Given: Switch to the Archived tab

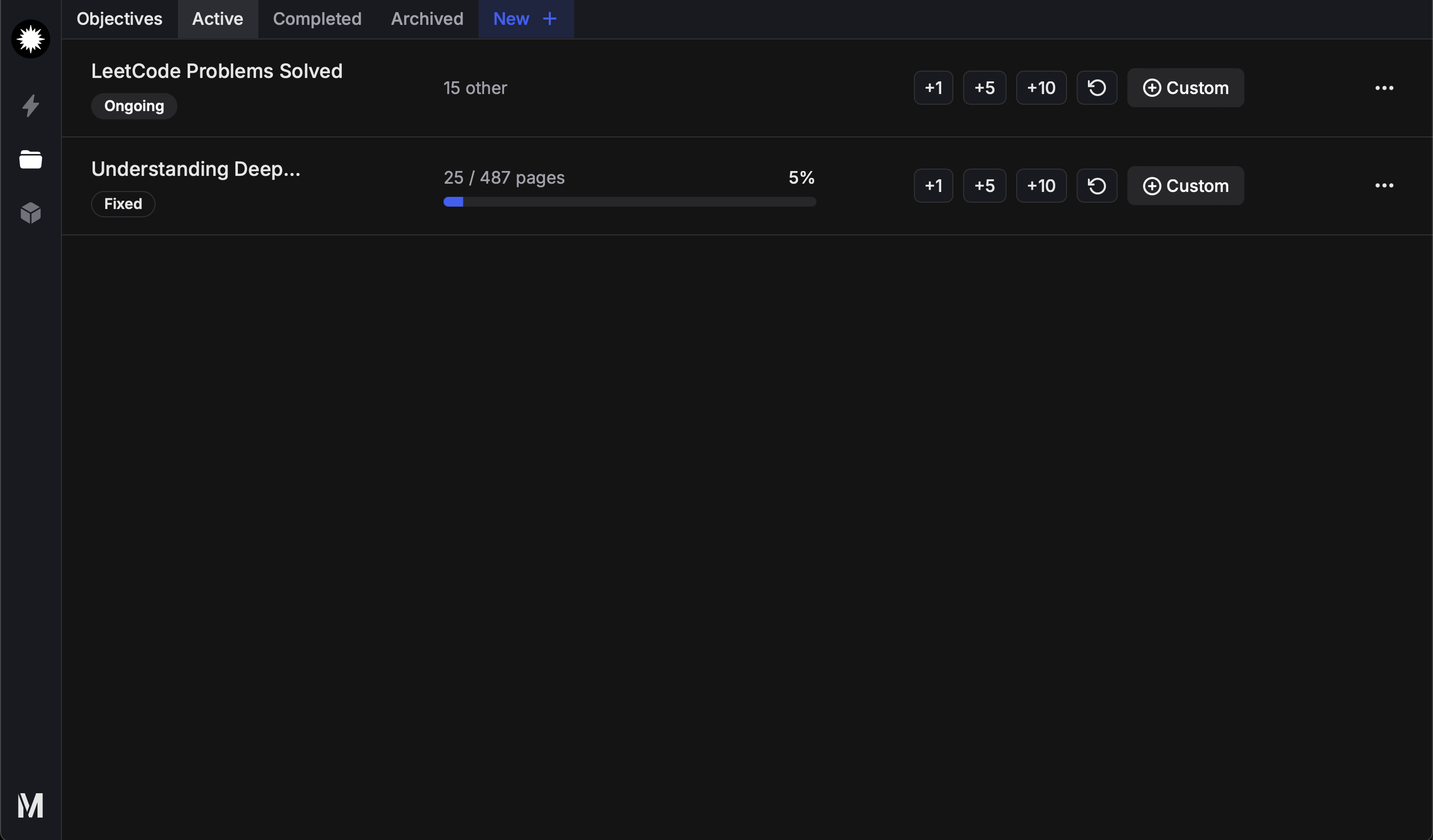Looking at the screenshot, I should click(426, 19).
